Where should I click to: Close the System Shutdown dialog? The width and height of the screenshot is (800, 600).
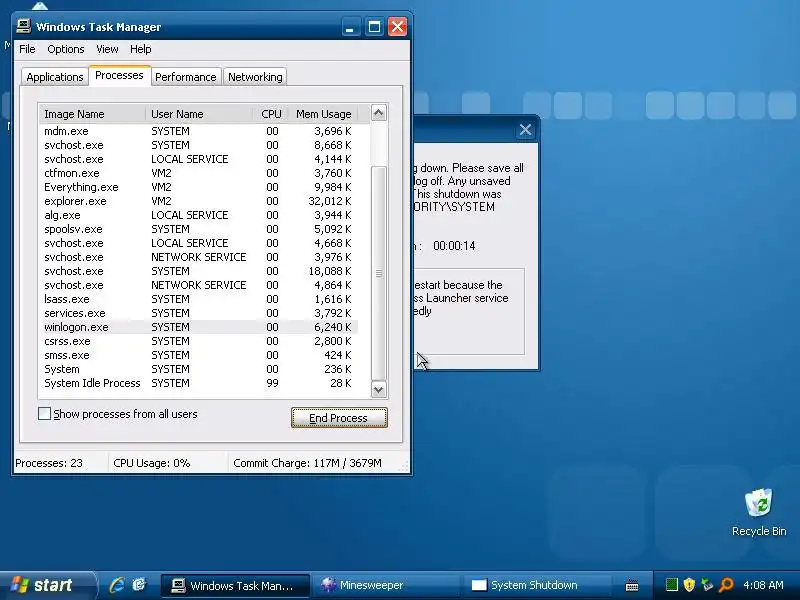[525, 130]
